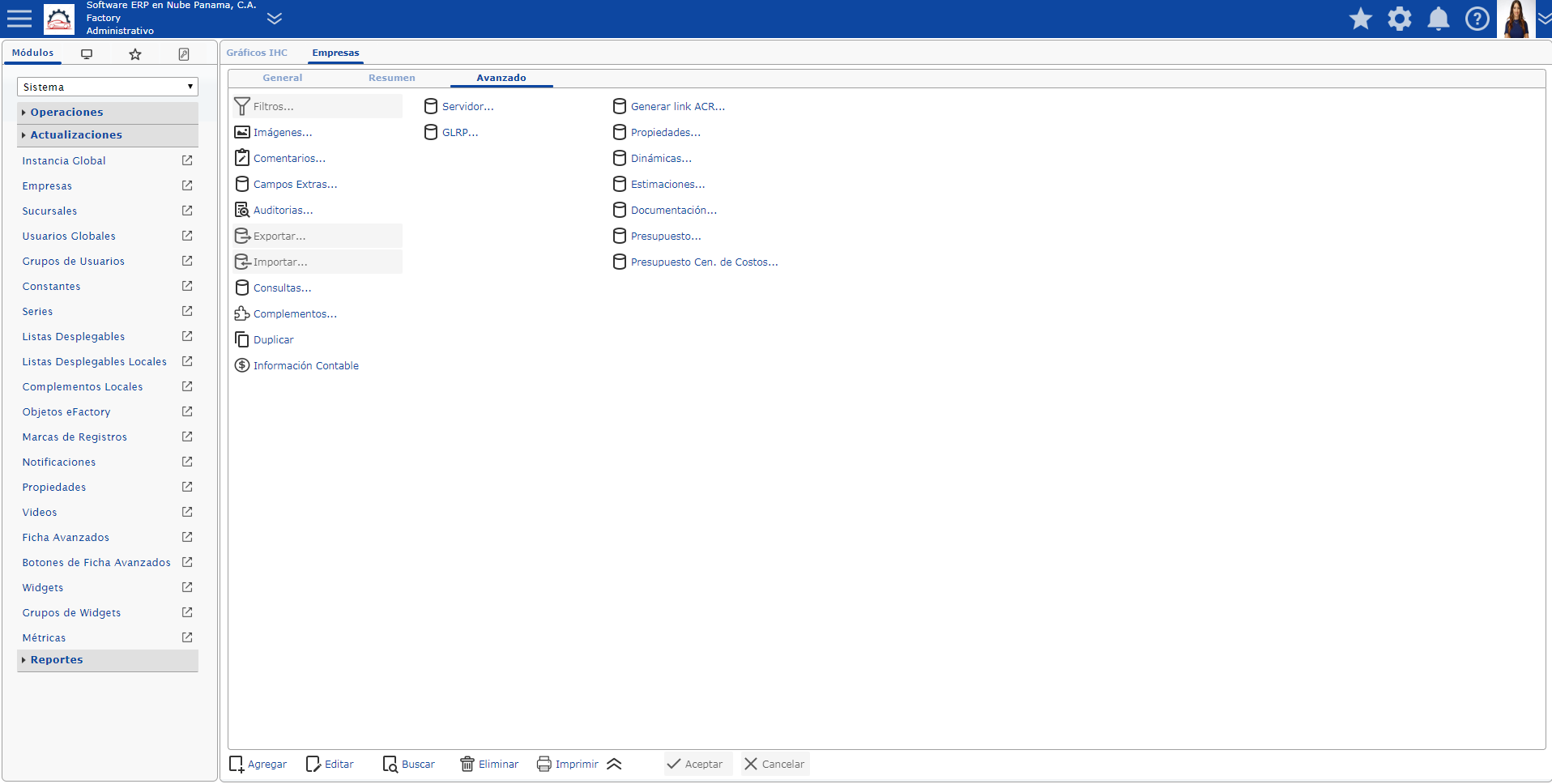Open Imágenes option
This screenshot has width=1552, height=784.
pyautogui.click(x=273, y=132)
